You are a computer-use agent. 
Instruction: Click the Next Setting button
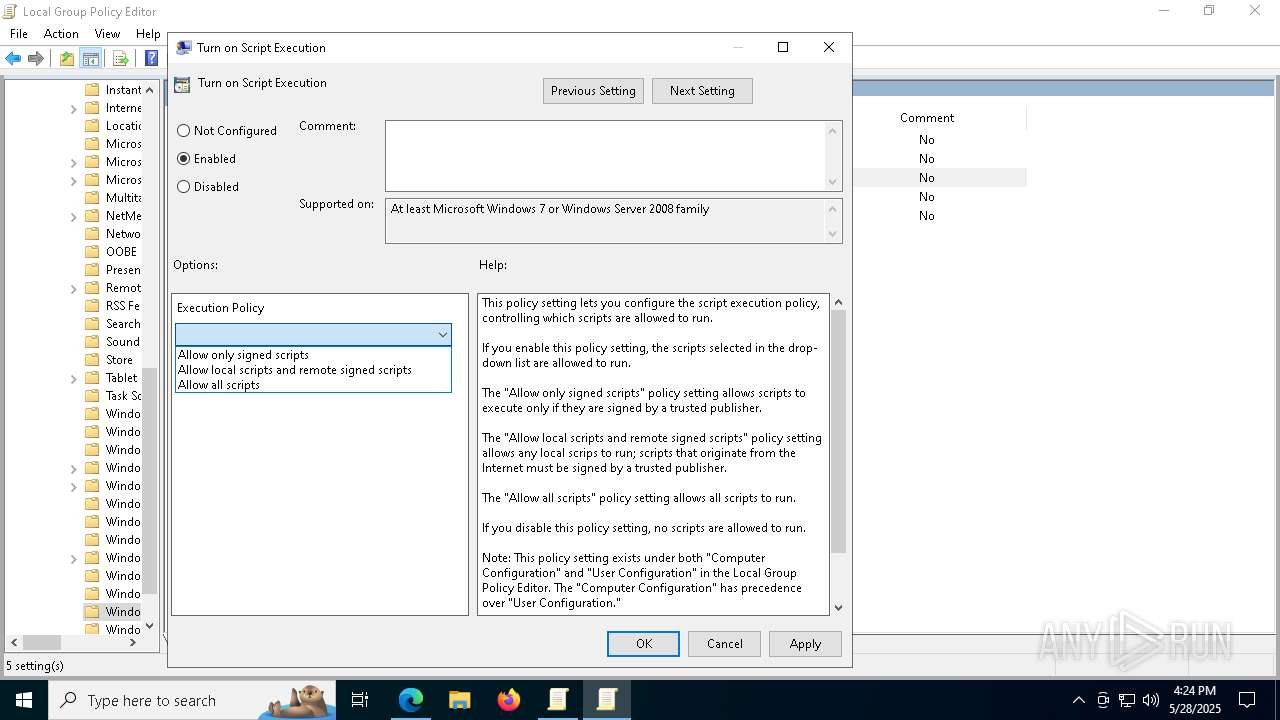click(x=702, y=91)
